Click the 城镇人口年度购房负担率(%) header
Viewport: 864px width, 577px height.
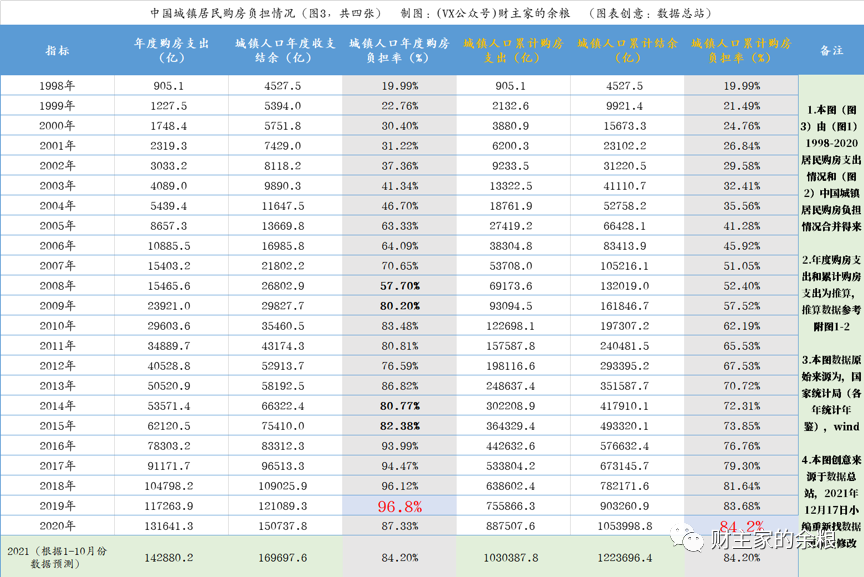pos(399,50)
